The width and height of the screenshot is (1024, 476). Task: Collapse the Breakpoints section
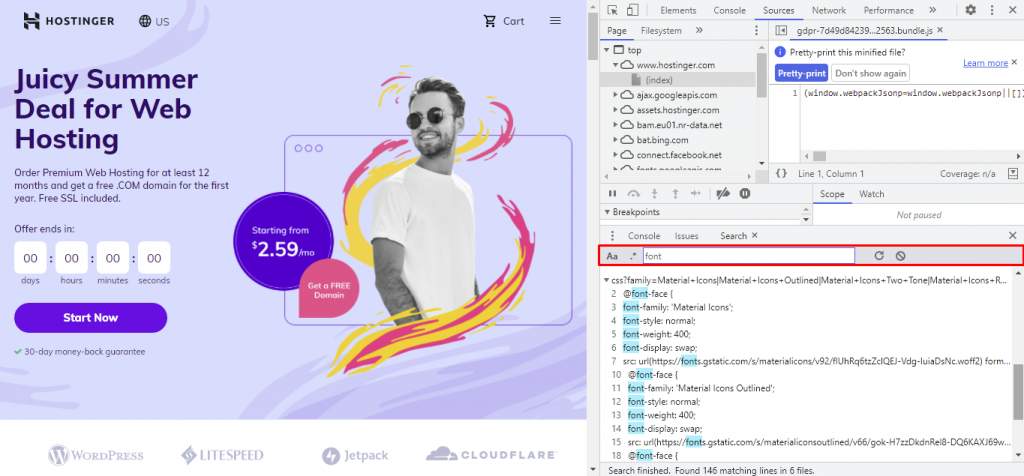(607, 212)
